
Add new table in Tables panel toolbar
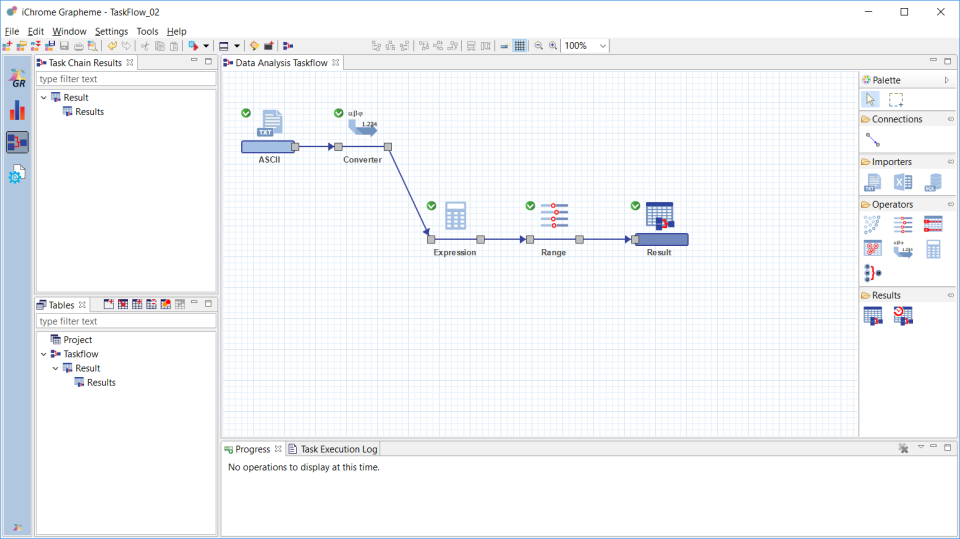[108, 304]
